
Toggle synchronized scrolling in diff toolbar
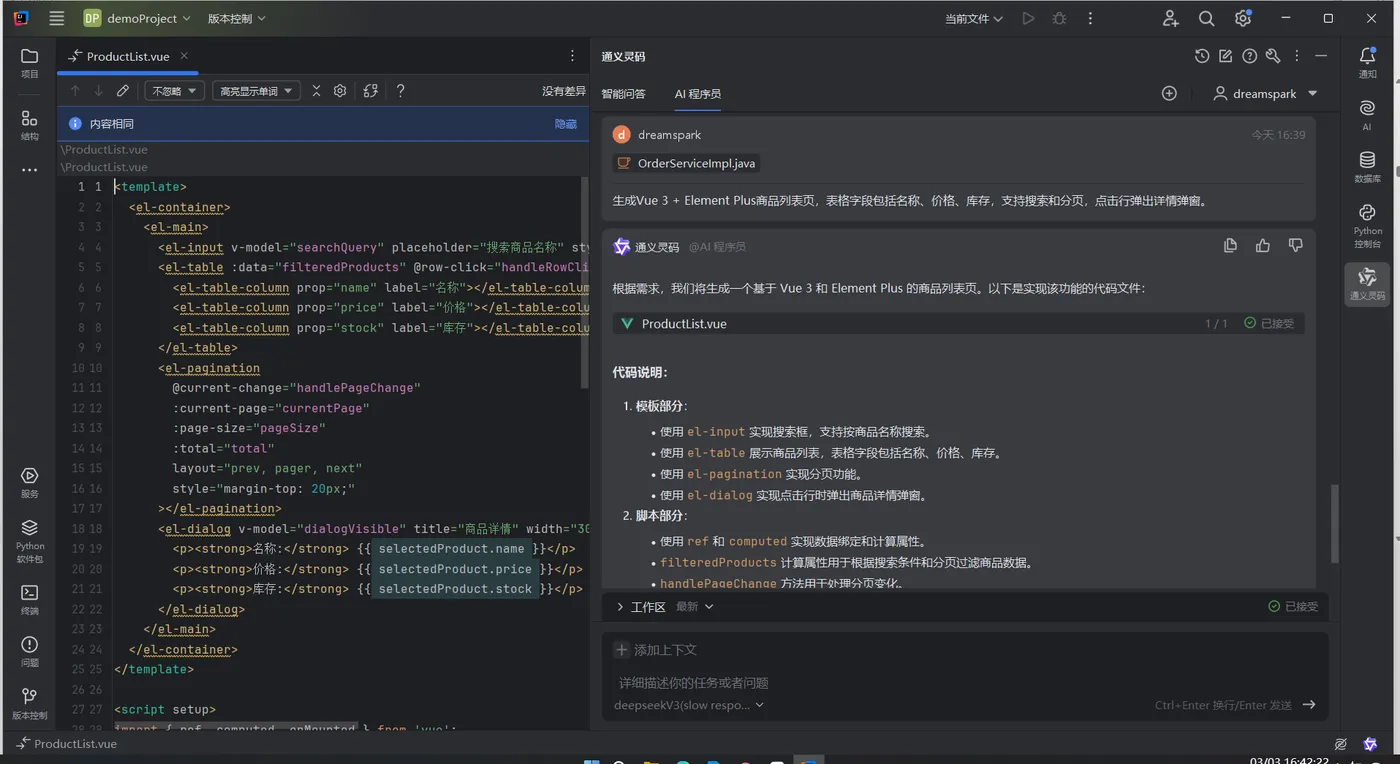(x=371, y=91)
